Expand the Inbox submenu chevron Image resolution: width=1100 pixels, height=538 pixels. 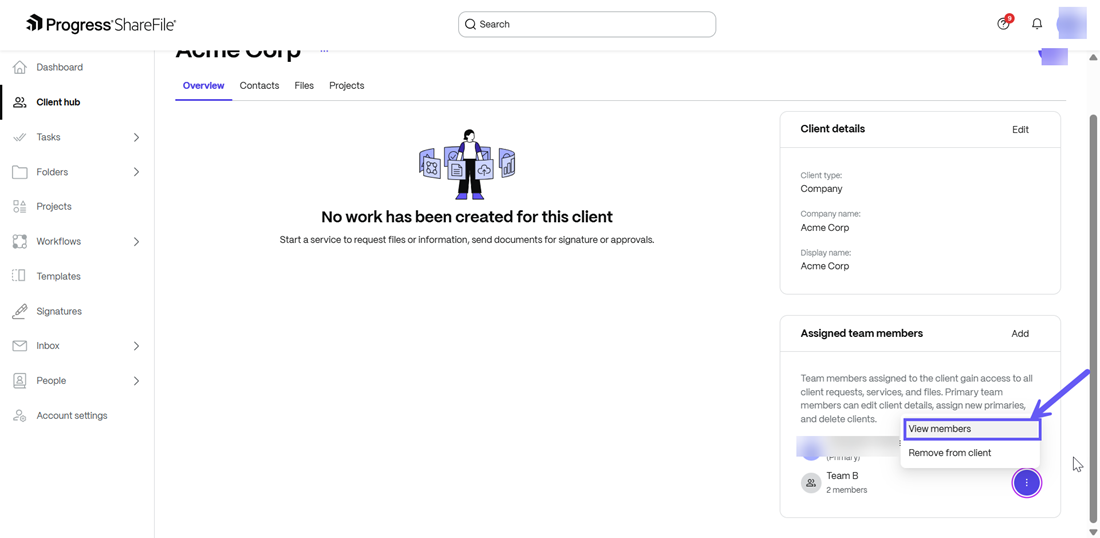[136, 346]
